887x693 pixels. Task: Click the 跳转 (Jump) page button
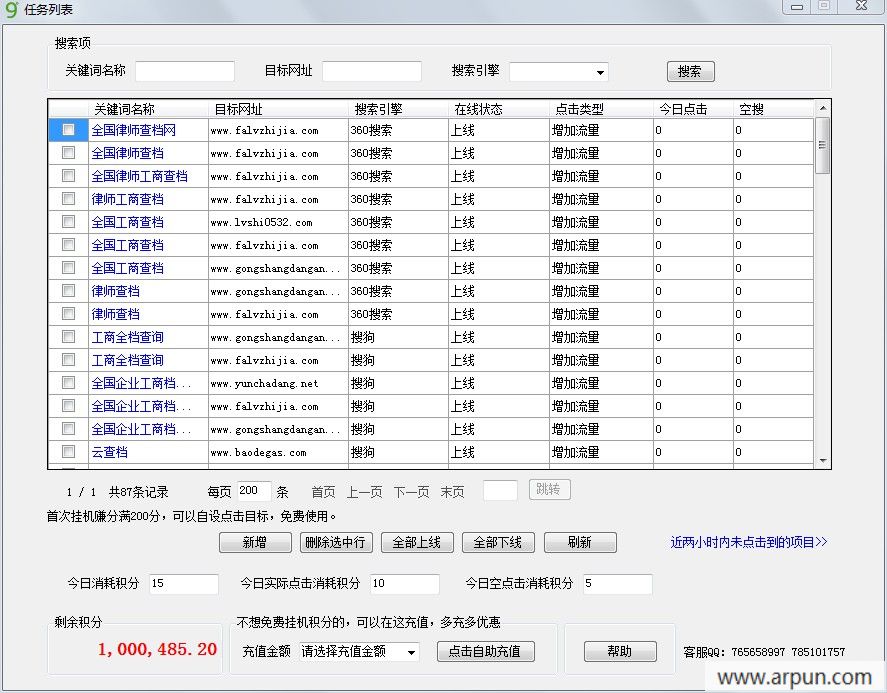549,490
